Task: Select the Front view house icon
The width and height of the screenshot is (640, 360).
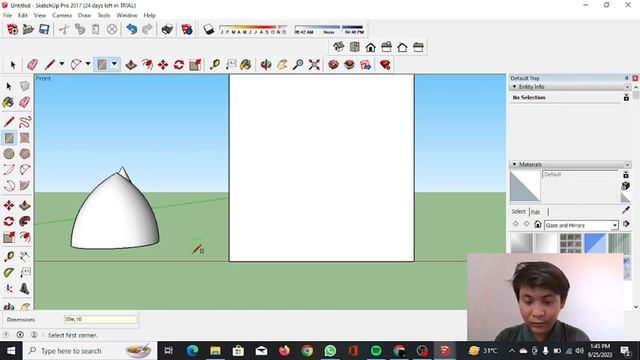Action: tap(370, 47)
